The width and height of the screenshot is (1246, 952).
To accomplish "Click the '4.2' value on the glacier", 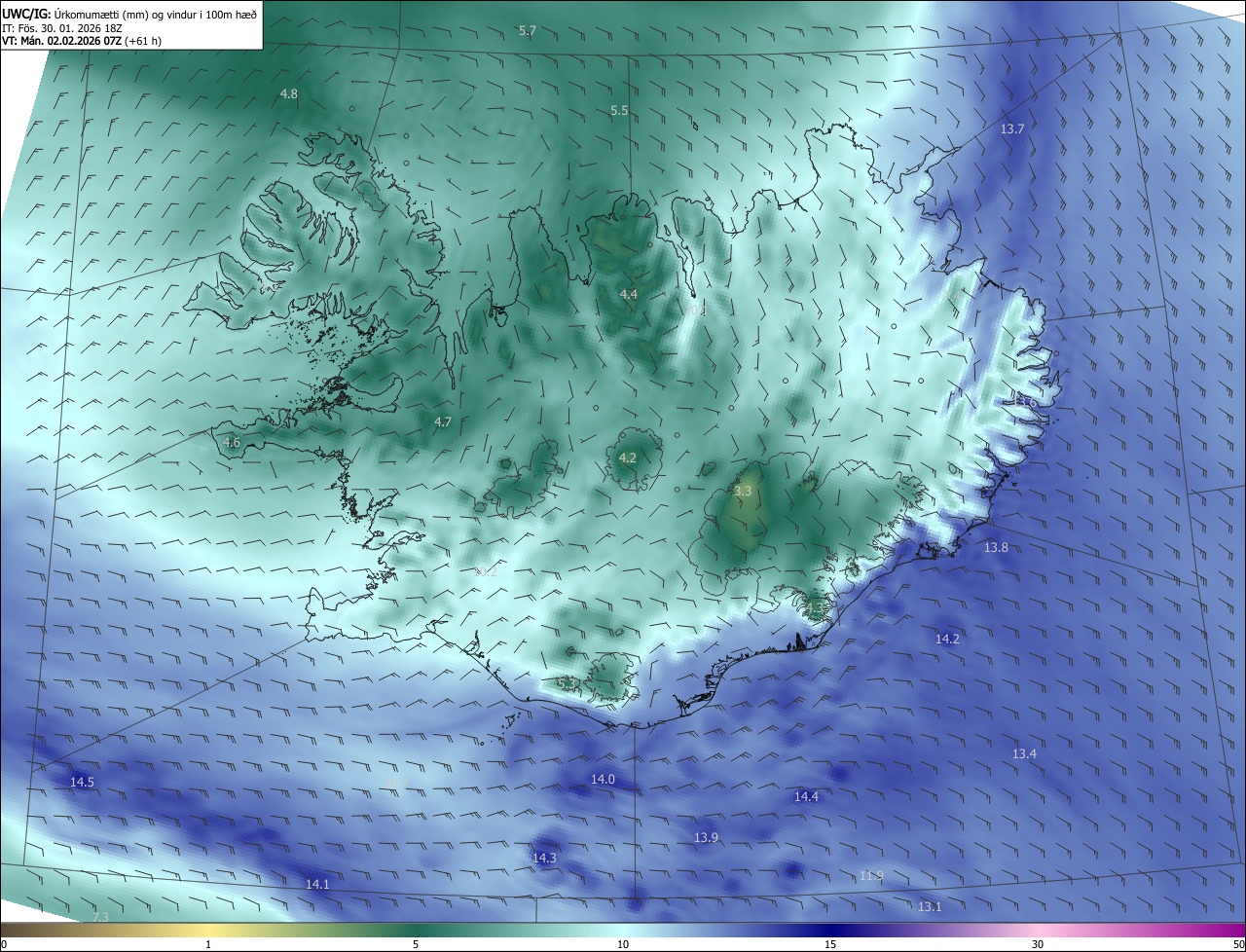I will click(628, 458).
